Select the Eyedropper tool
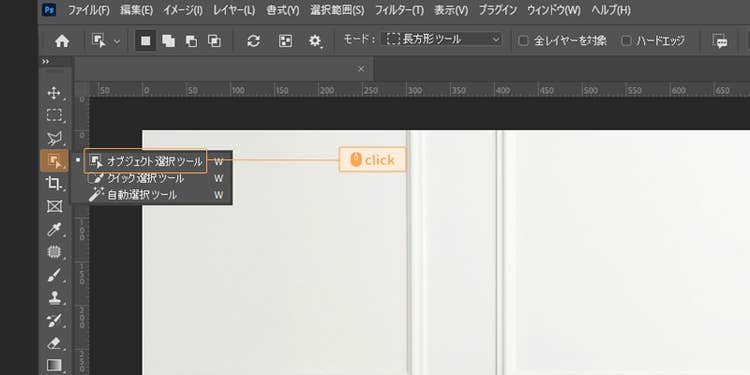Image resolution: width=750 pixels, height=375 pixels. tap(54, 229)
